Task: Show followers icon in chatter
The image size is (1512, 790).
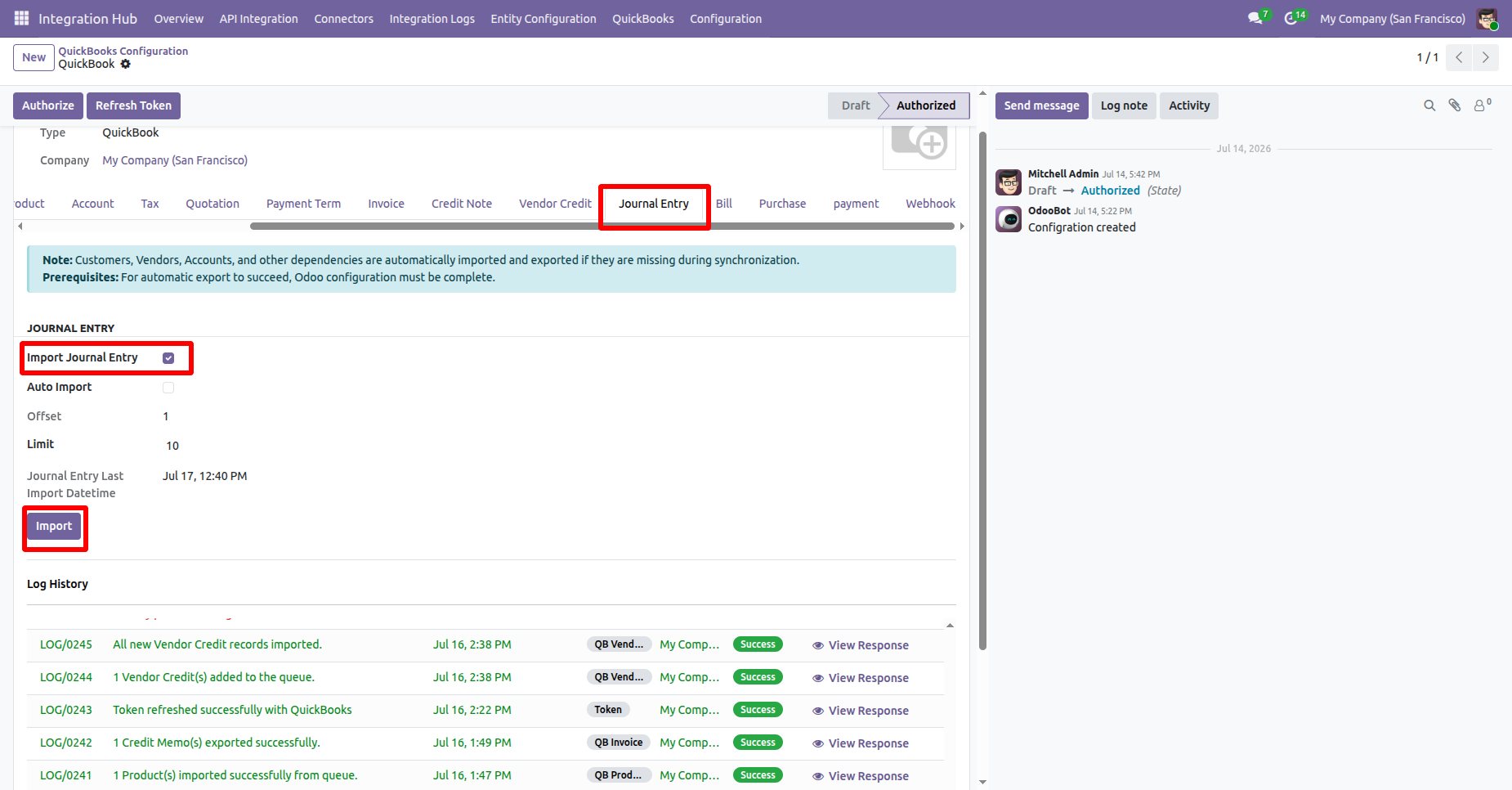Action: [x=1482, y=105]
